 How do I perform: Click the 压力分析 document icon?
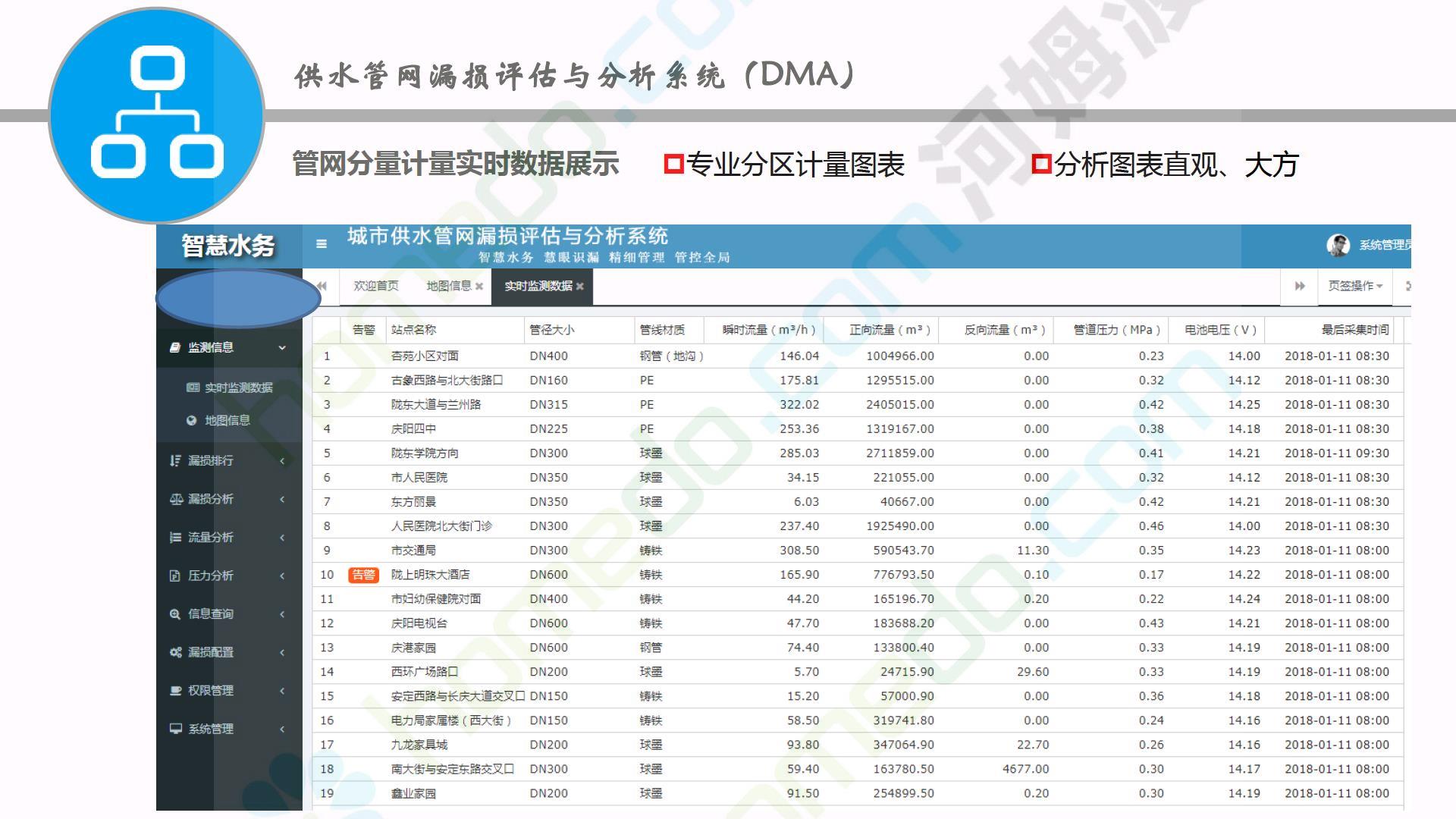[x=175, y=576]
